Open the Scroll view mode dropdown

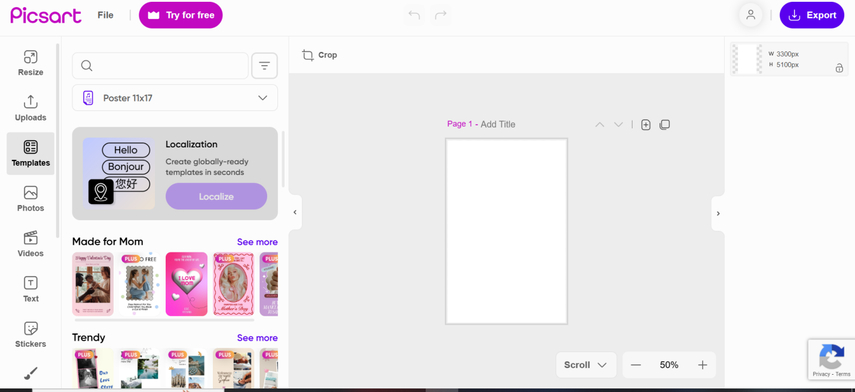[x=586, y=365]
